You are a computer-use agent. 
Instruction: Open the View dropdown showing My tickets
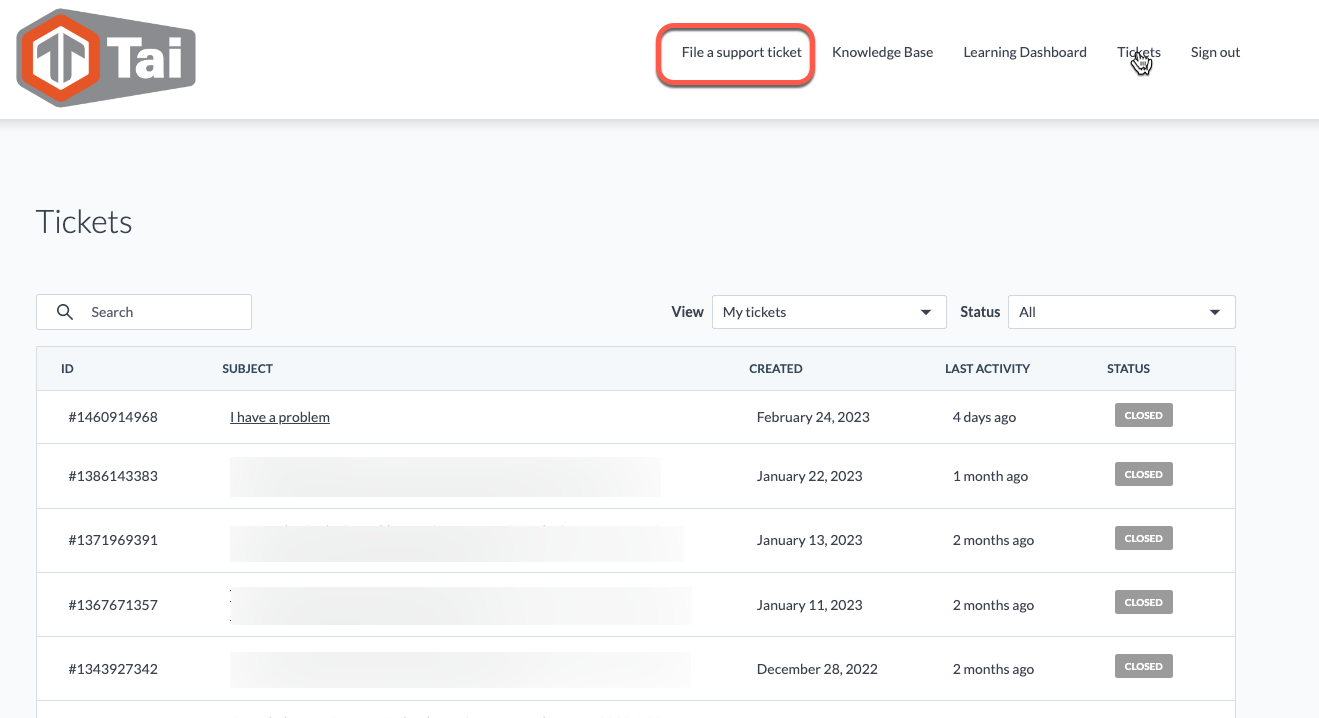[x=828, y=312]
